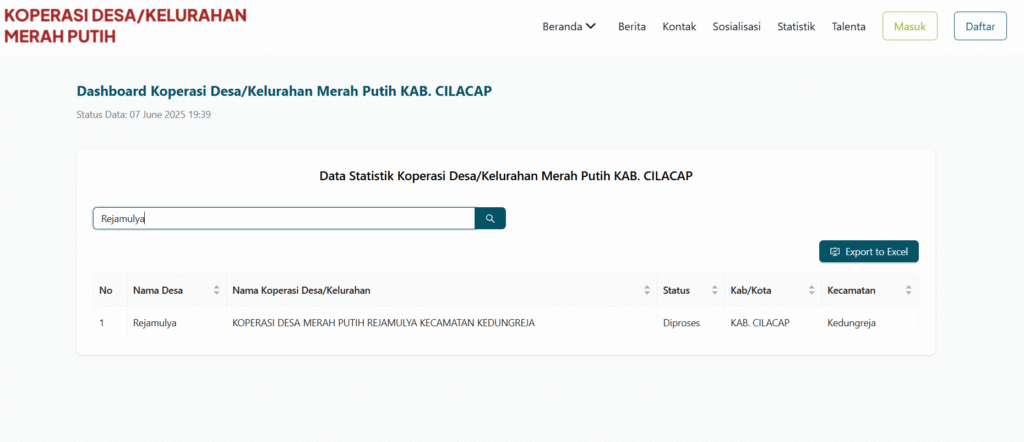Image resolution: width=1024 pixels, height=442 pixels.
Task: Navigate to the Talenta menu item
Action: (x=849, y=27)
